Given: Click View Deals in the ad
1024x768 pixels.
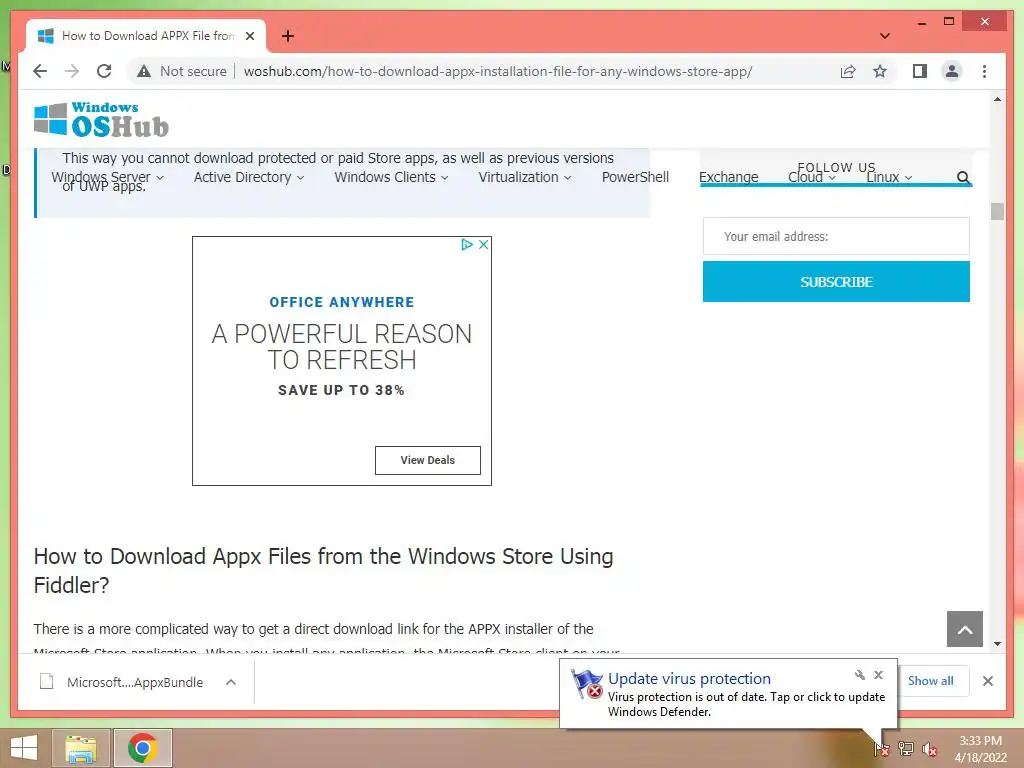Looking at the screenshot, I should point(428,460).
